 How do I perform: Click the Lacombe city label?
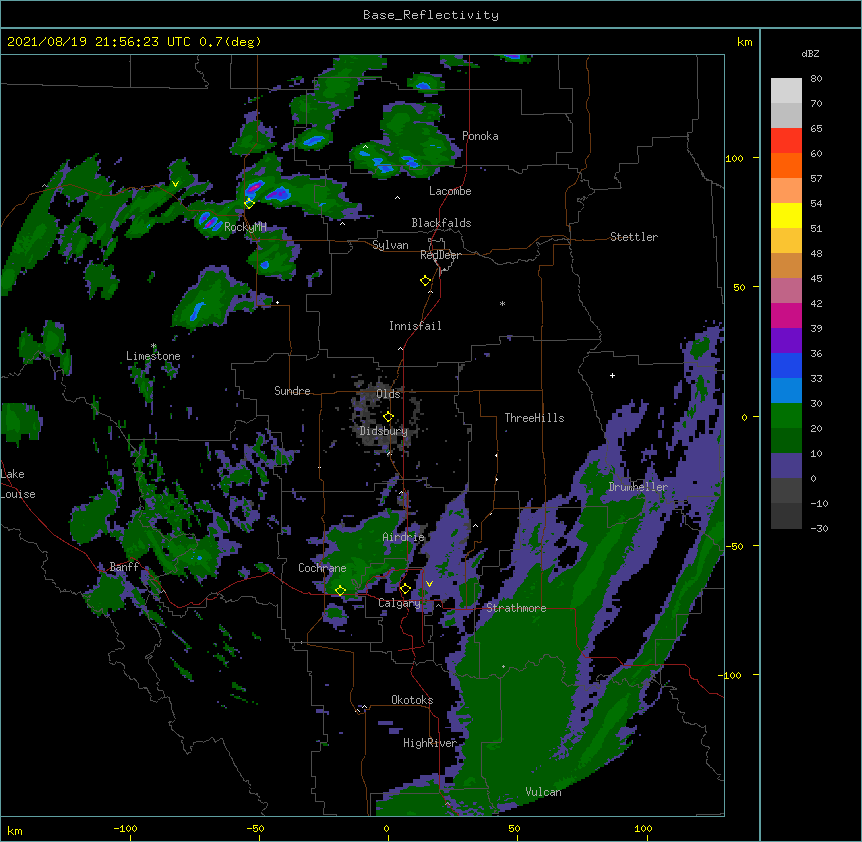point(450,191)
